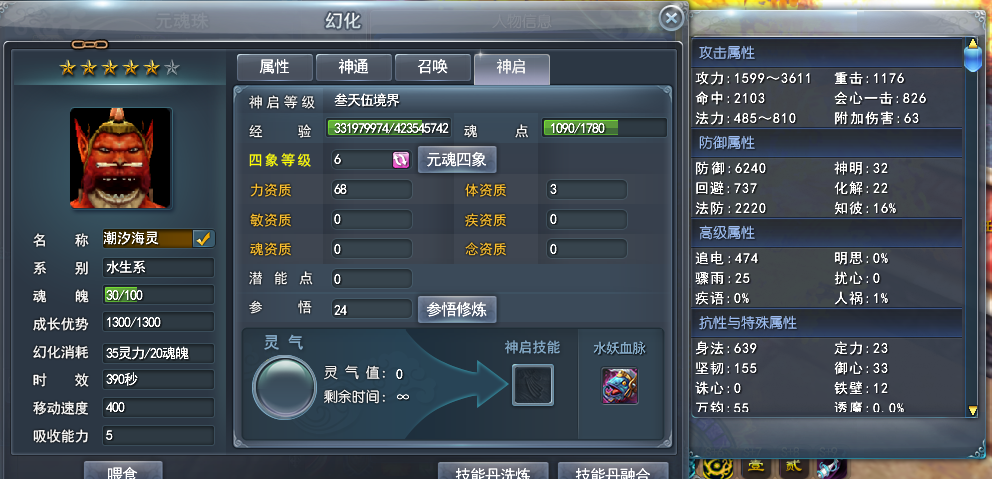The width and height of the screenshot is (992, 479).
Task: Toggle the checkmark next to 潮汐海灵
Action: click(x=204, y=239)
